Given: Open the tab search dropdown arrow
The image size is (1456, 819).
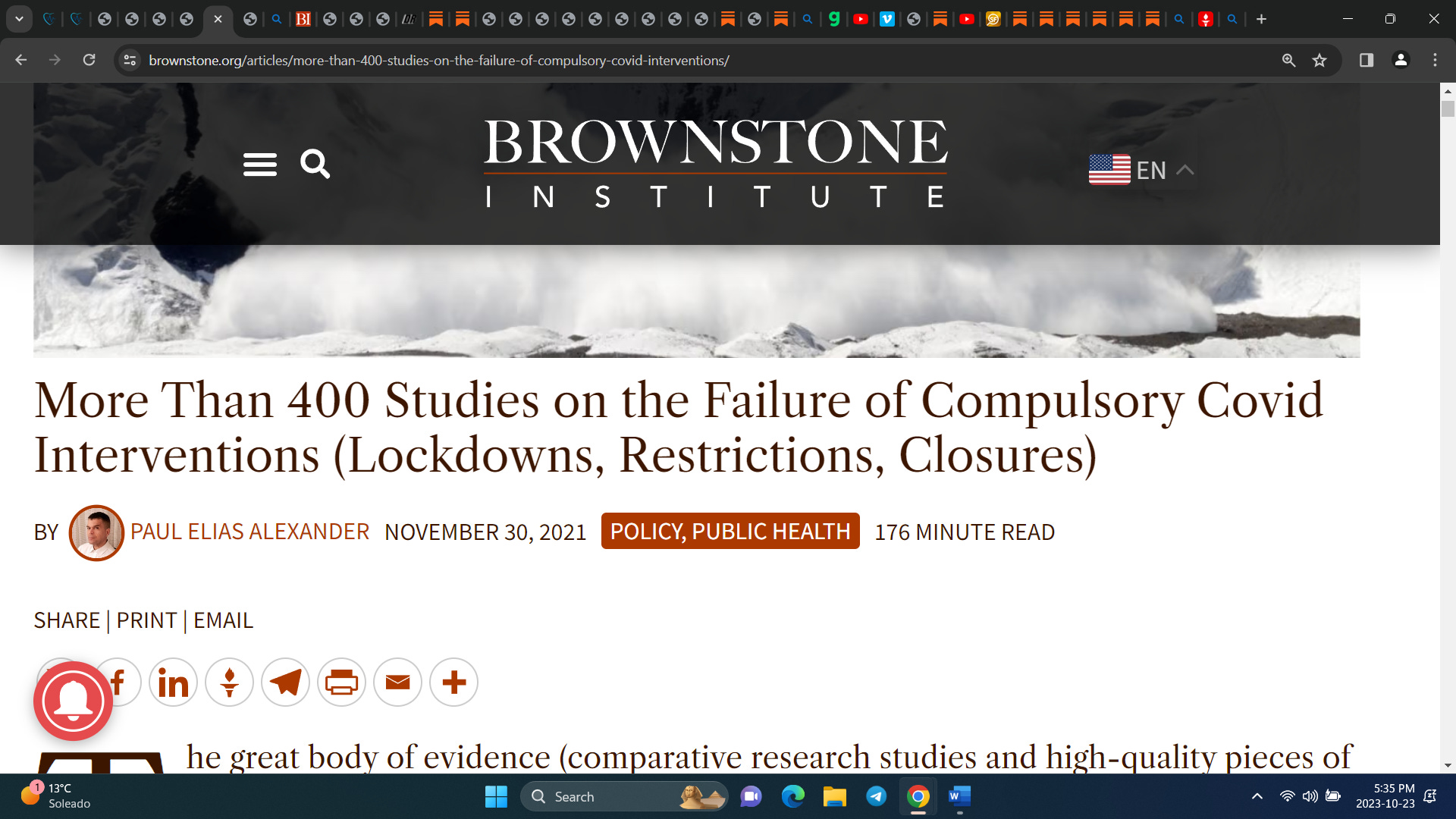Looking at the screenshot, I should [19, 19].
